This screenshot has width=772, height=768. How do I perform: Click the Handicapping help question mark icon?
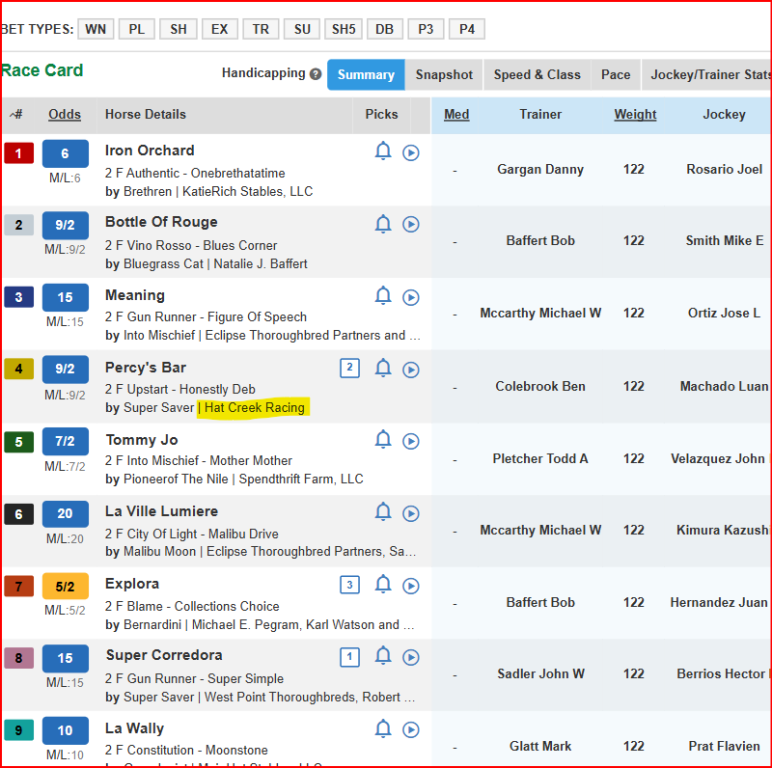click(316, 75)
